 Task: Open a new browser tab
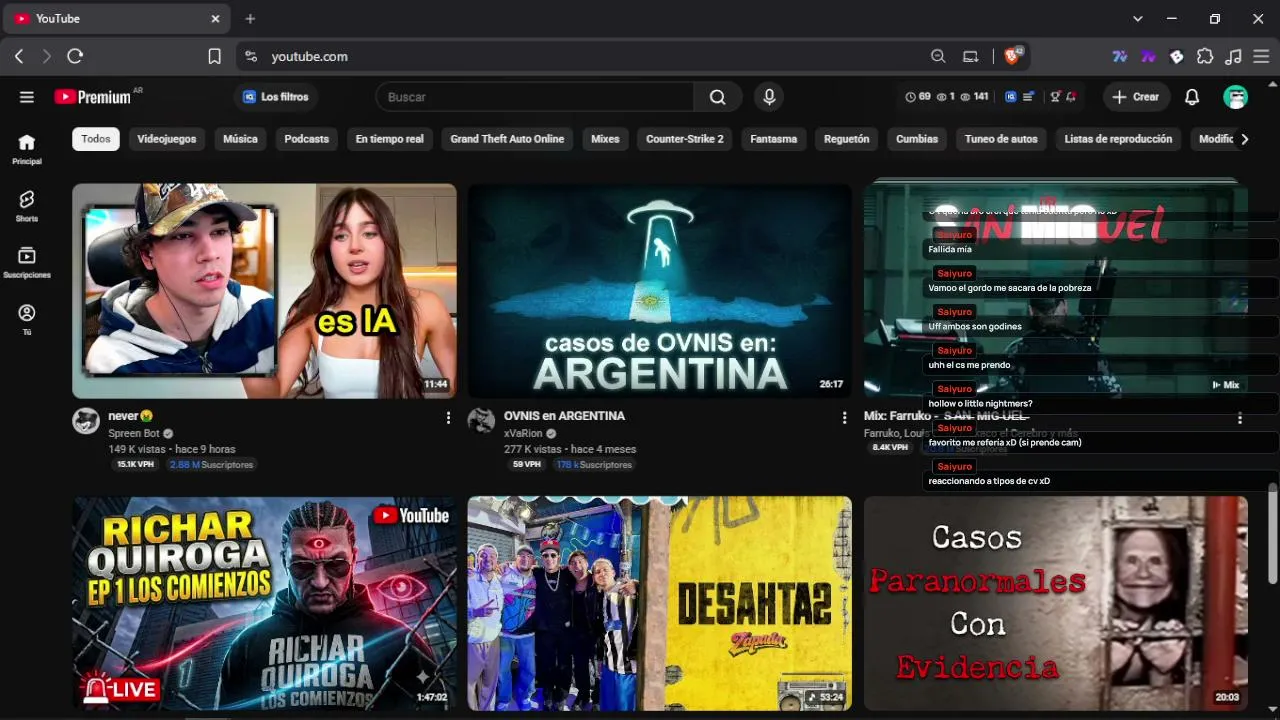[250, 19]
